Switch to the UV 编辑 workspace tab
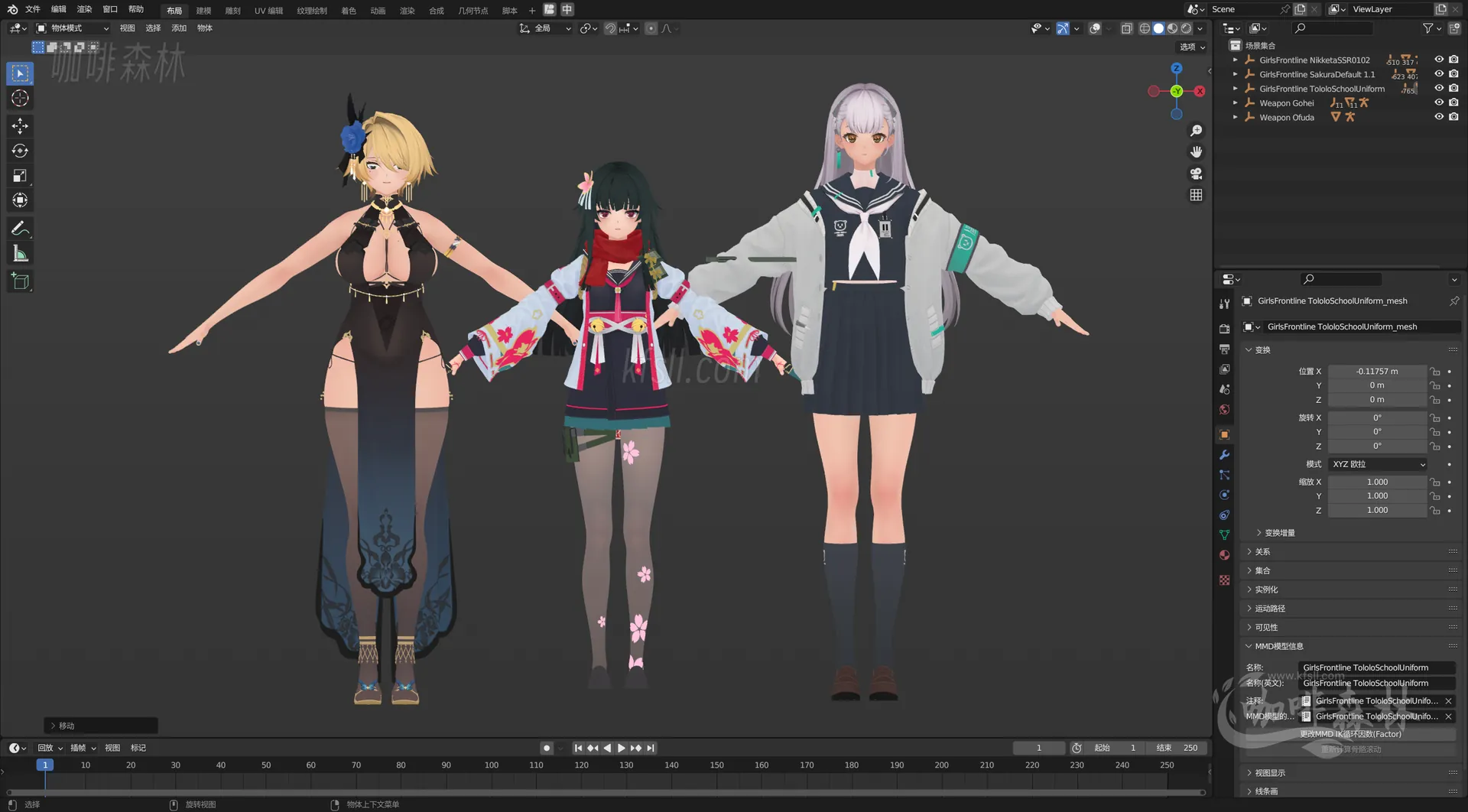This screenshot has width=1468, height=812. click(x=268, y=10)
